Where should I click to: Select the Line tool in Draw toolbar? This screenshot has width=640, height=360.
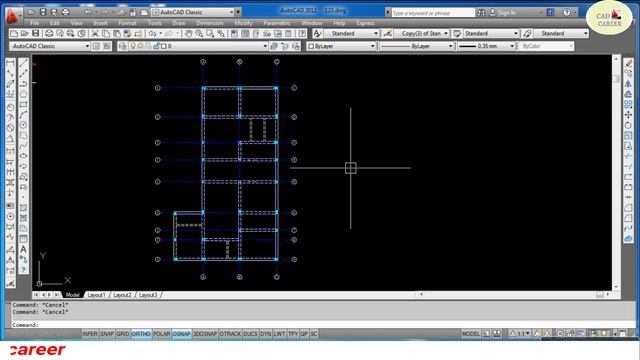tap(24, 63)
